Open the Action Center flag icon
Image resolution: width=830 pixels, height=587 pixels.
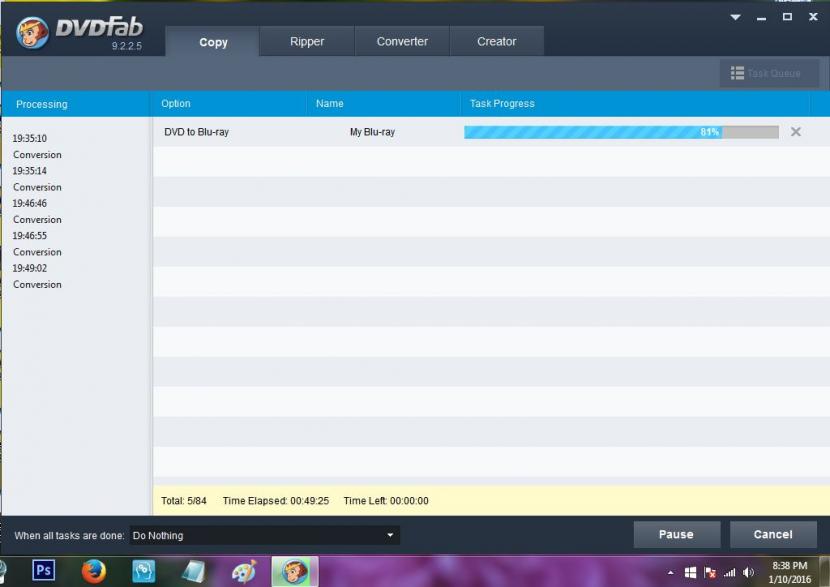point(710,572)
